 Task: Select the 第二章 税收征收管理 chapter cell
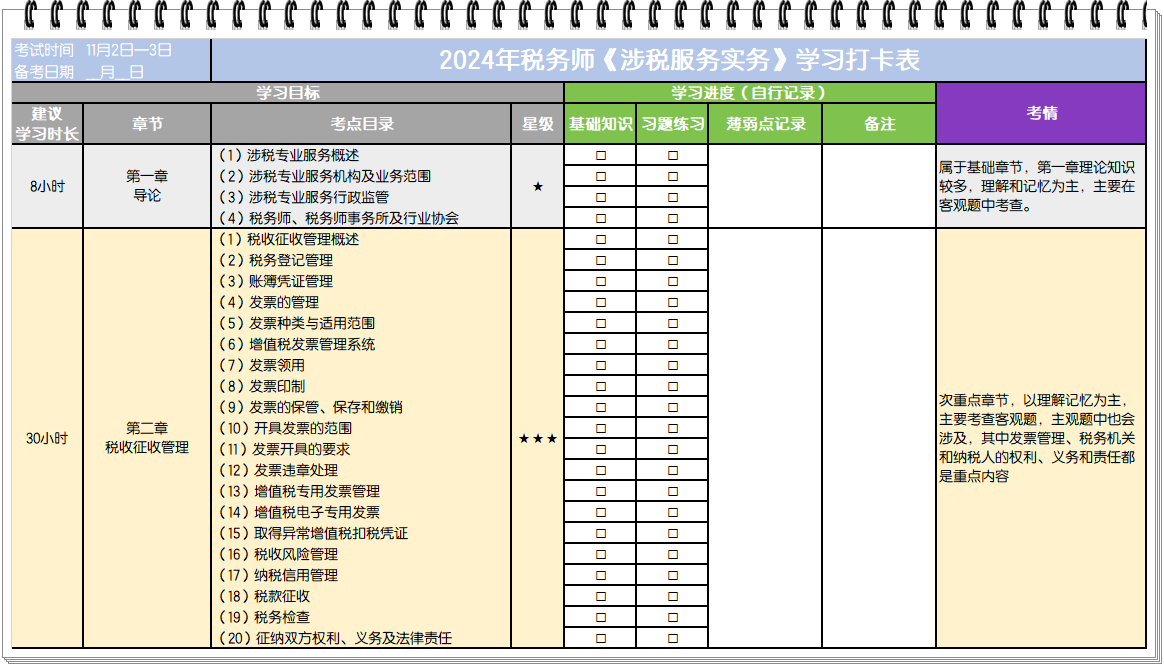(x=147, y=438)
